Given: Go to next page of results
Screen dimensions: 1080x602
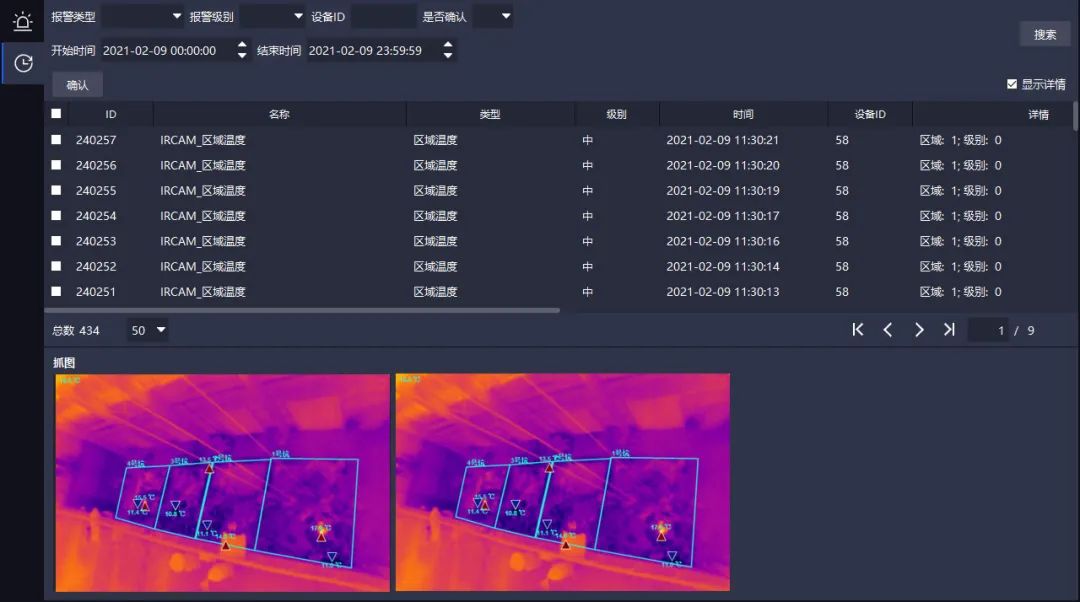Looking at the screenshot, I should (x=919, y=330).
